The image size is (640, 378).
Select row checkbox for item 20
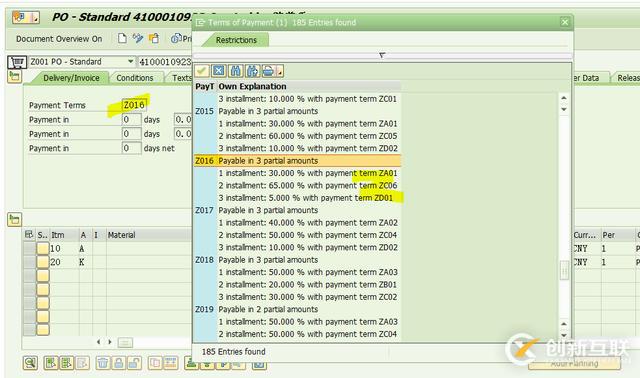click(x=43, y=262)
